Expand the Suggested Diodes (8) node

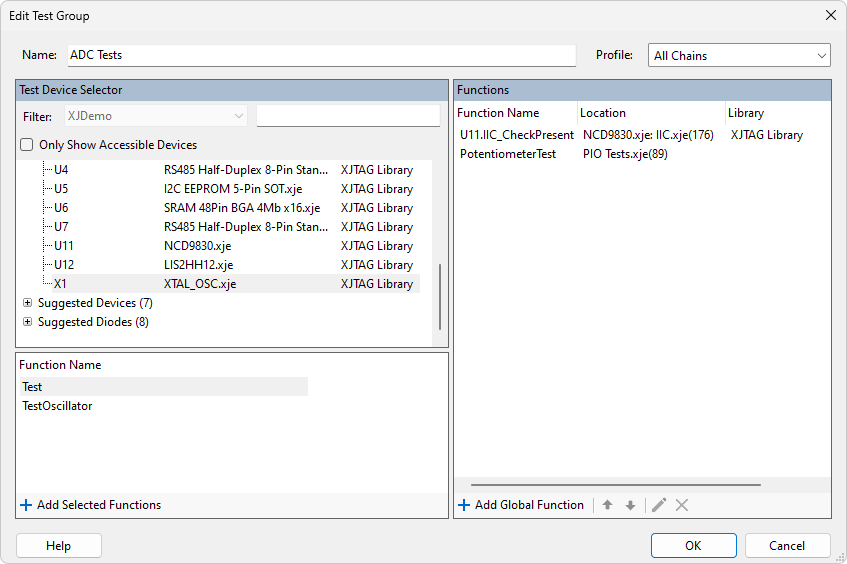[27, 322]
